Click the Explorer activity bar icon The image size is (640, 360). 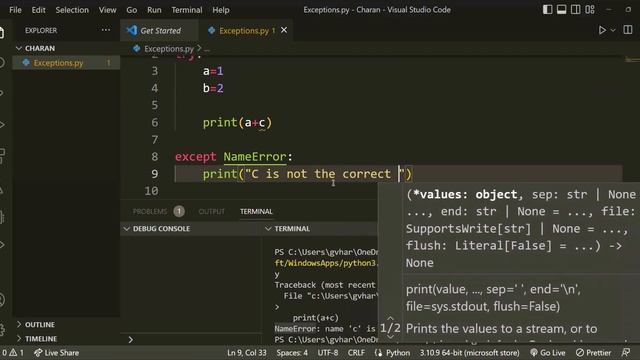pyautogui.click(x=2, y=32)
